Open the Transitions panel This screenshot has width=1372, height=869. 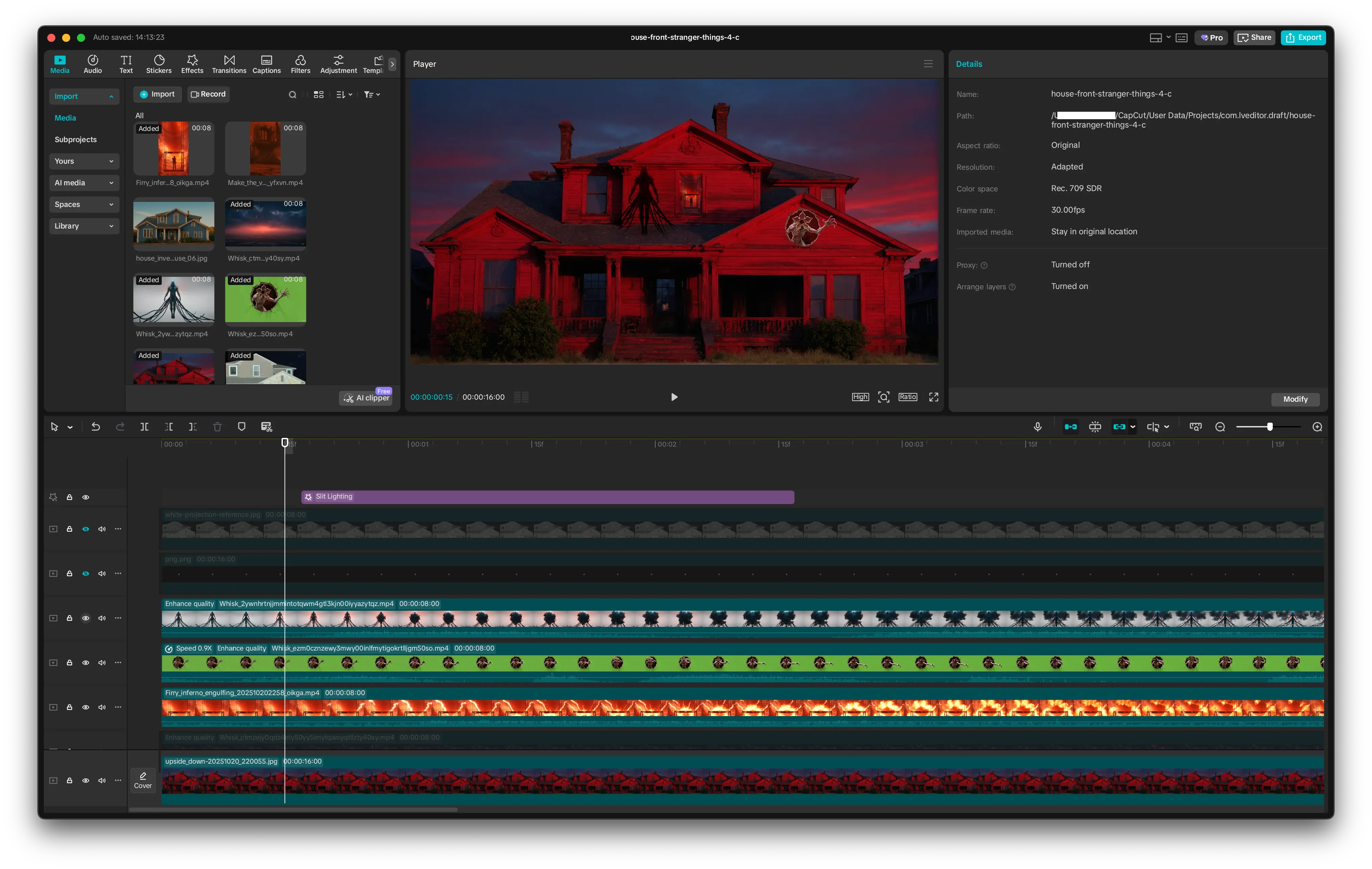pos(229,64)
